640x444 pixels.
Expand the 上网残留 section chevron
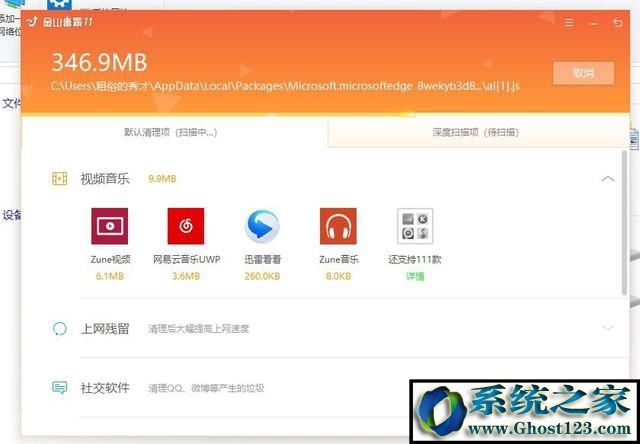608,327
